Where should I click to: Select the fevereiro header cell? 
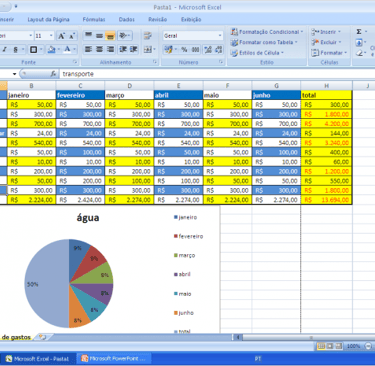(x=80, y=95)
